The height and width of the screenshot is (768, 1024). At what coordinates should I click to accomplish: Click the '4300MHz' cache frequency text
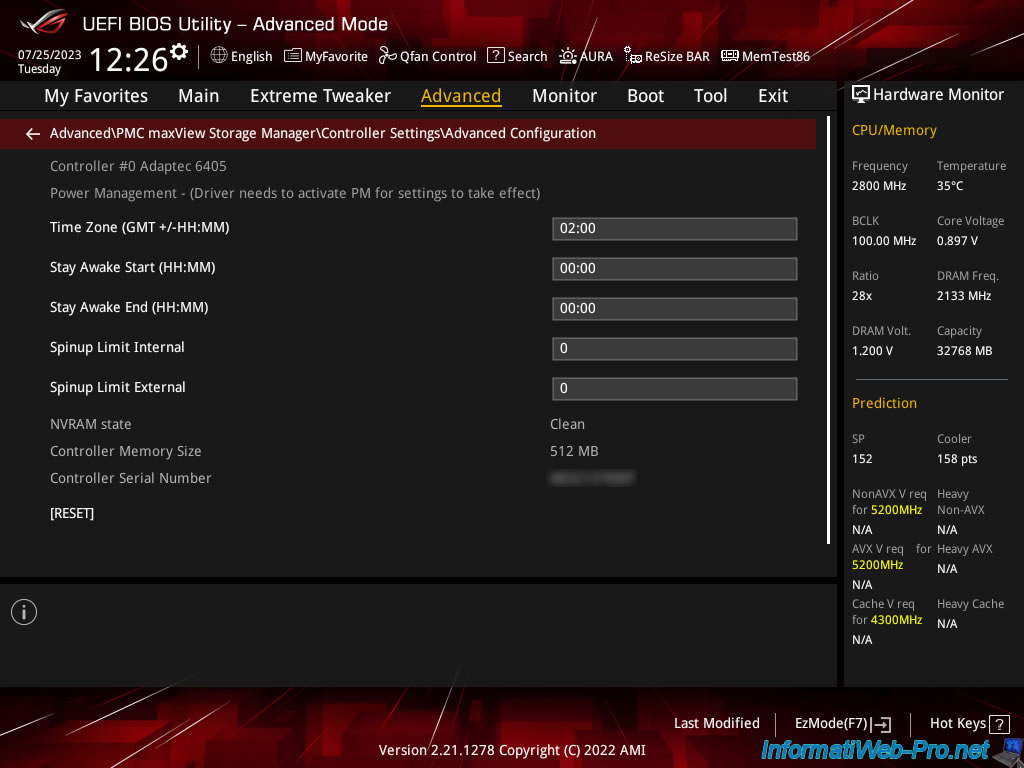(899, 620)
